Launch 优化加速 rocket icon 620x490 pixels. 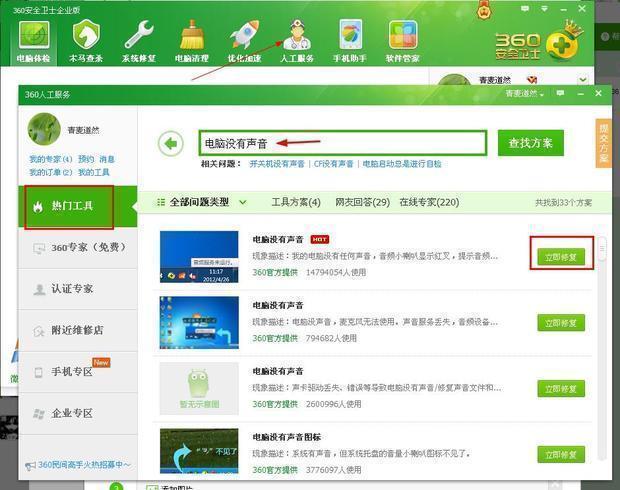244,42
